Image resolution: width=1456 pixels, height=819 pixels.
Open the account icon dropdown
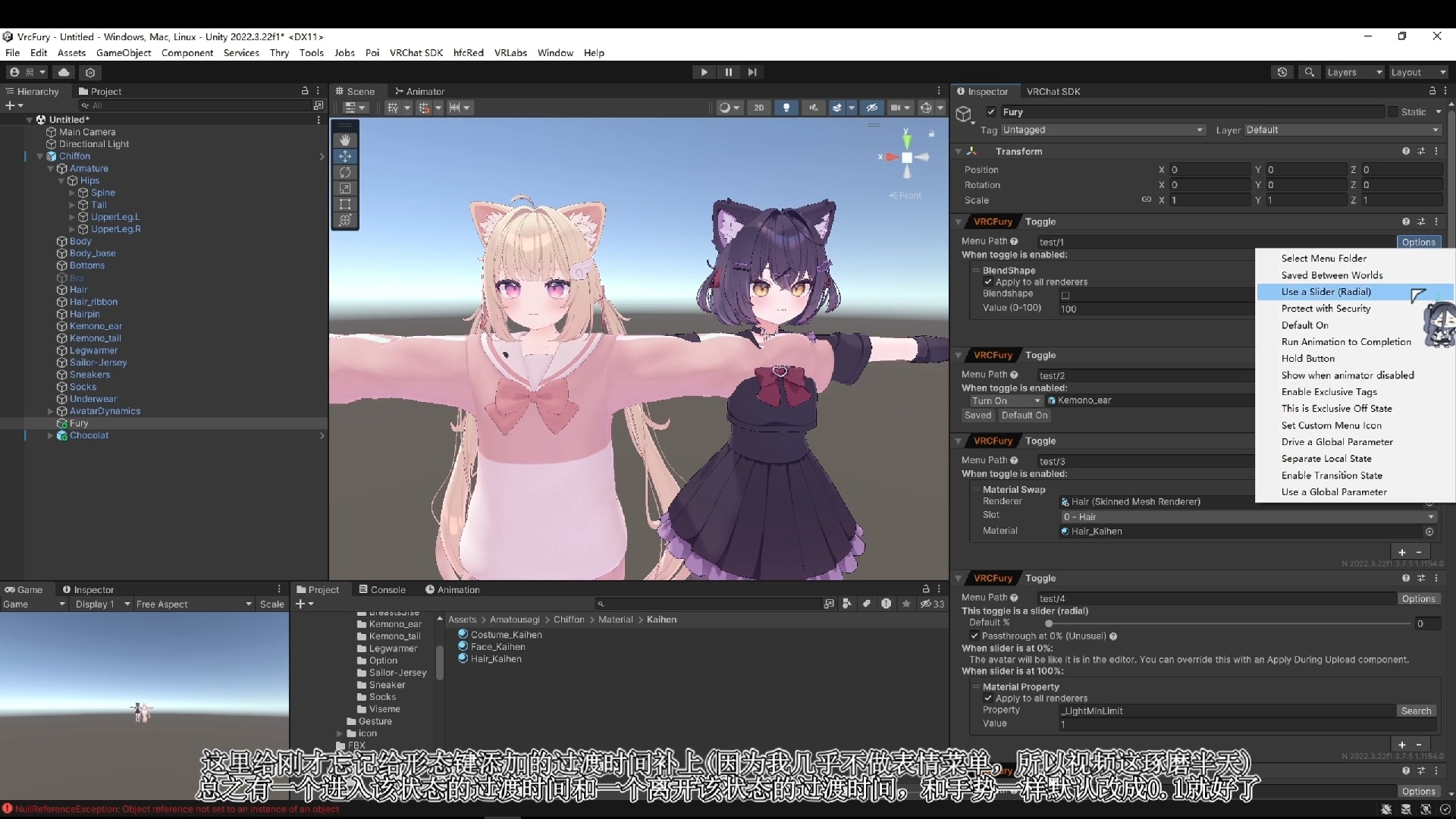pyautogui.click(x=27, y=72)
